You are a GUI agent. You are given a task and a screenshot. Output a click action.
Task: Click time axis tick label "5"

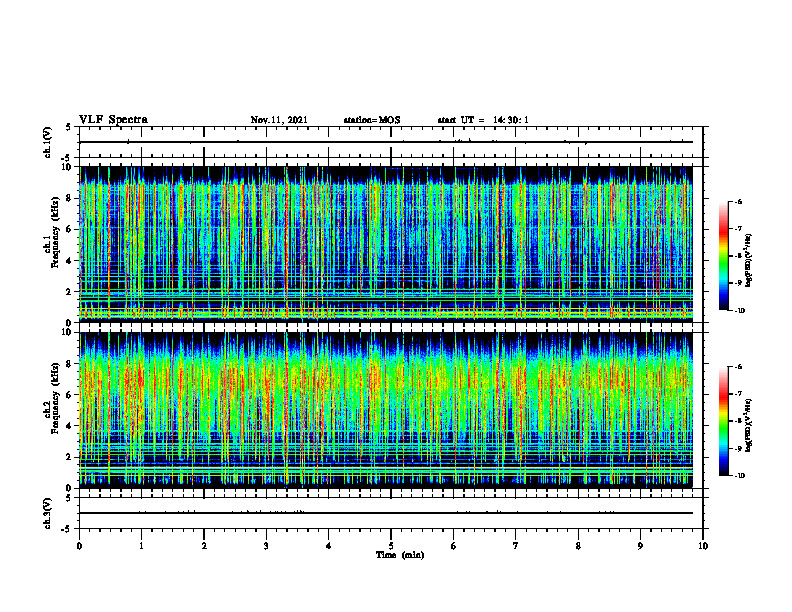(x=391, y=546)
